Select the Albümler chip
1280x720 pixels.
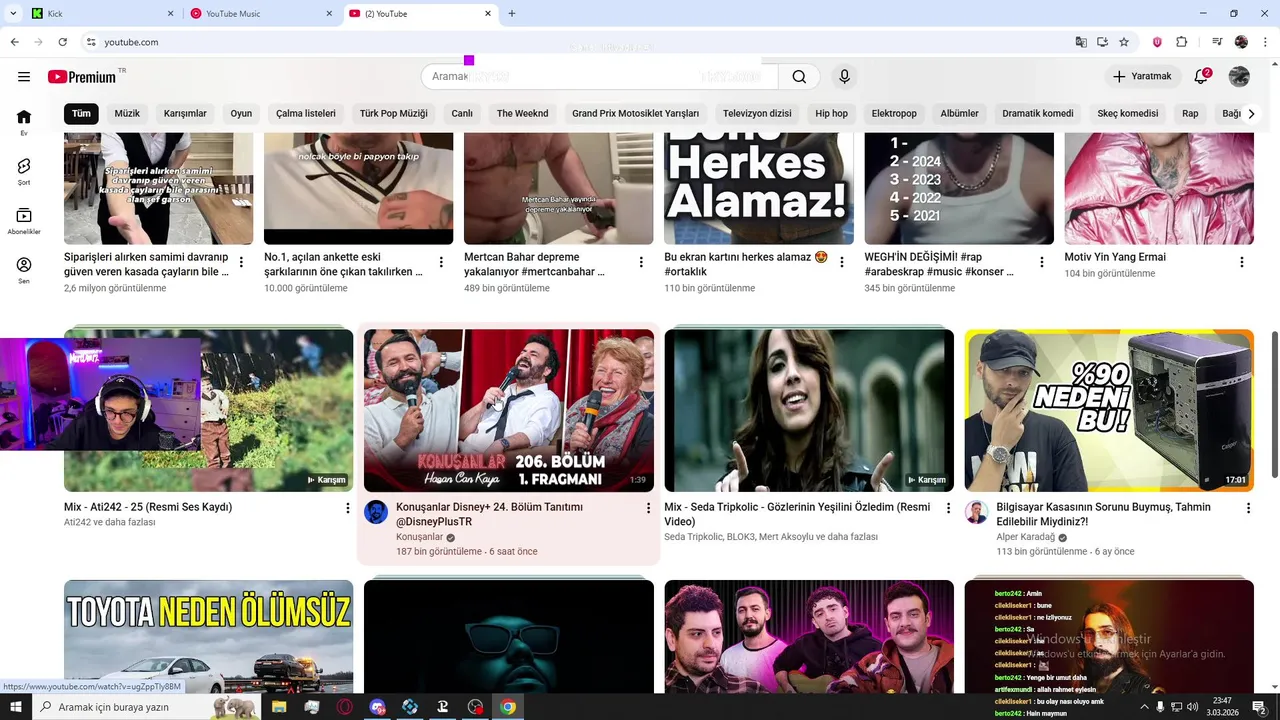pyautogui.click(x=959, y=113)
